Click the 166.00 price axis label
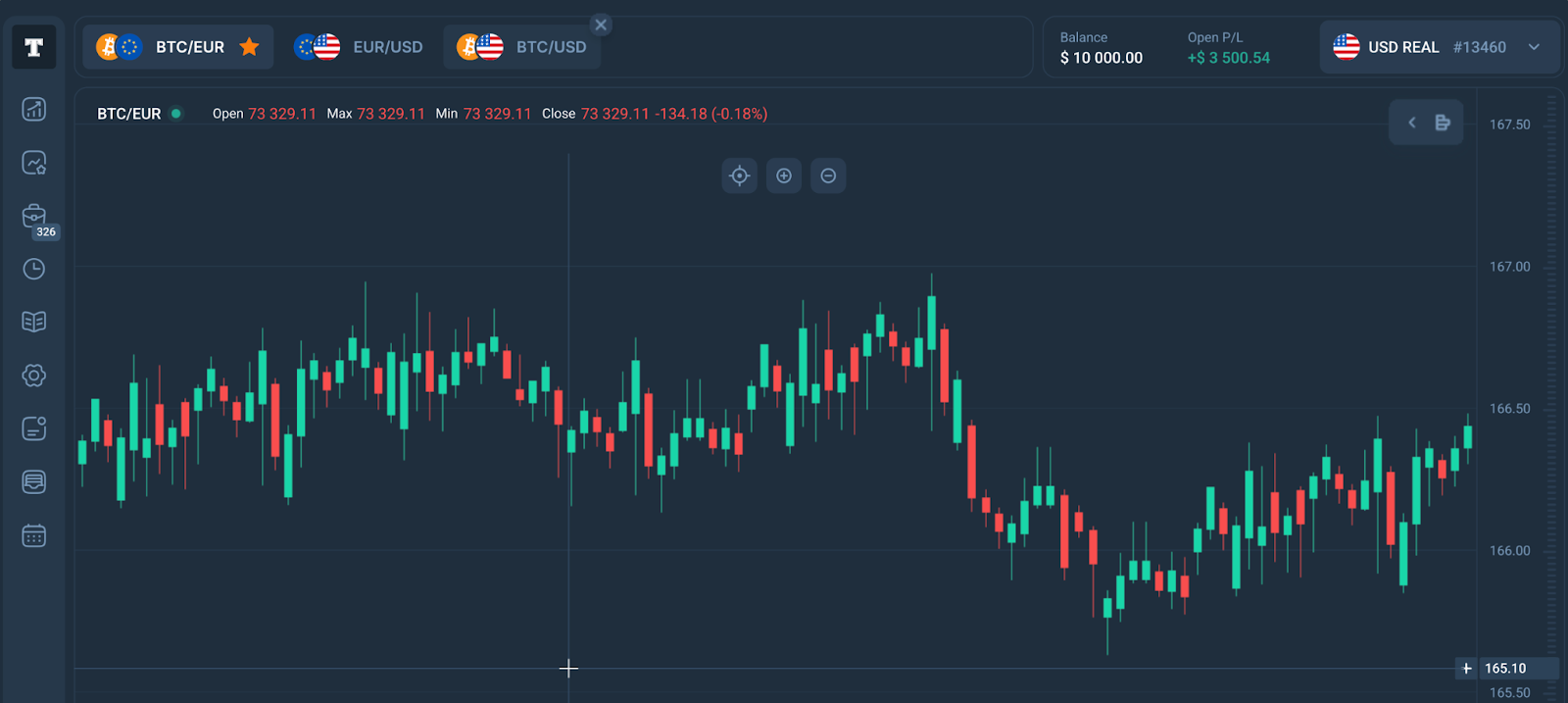 (x=1510, y=551)
